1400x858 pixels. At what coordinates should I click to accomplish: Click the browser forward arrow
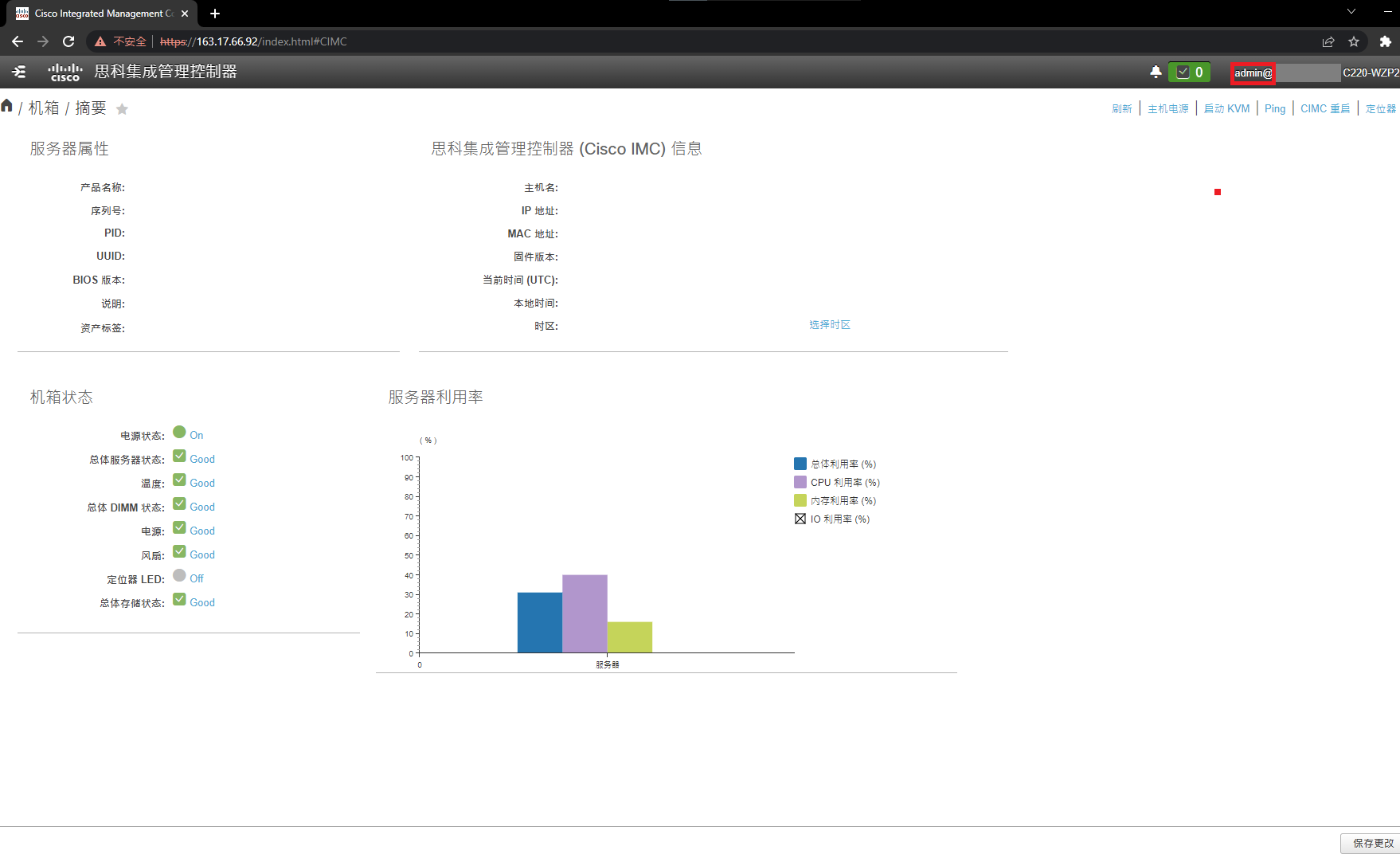click(43, 41)
